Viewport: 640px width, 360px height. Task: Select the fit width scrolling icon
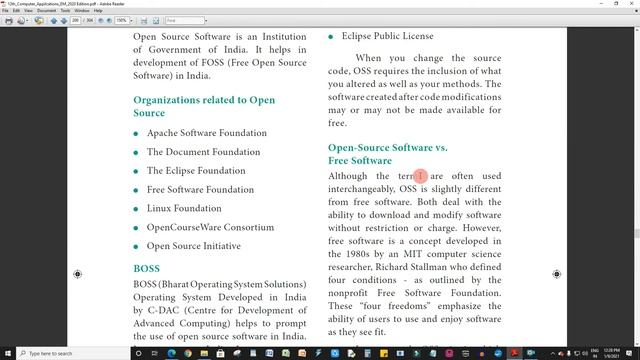(144, 20)
